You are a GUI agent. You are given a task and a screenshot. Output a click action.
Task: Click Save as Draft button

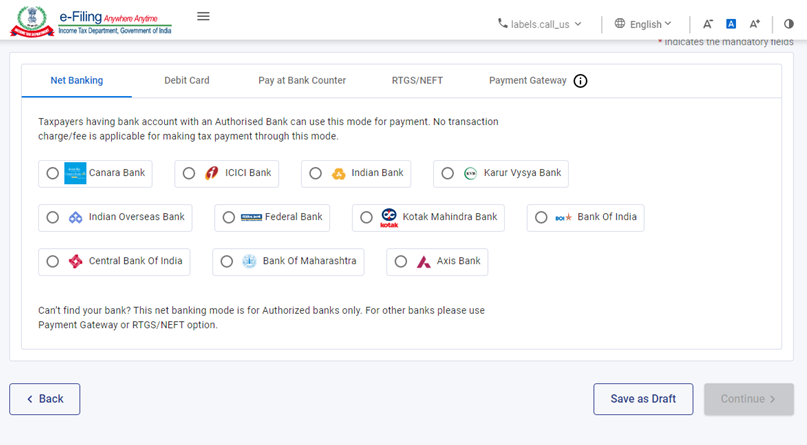643,399
